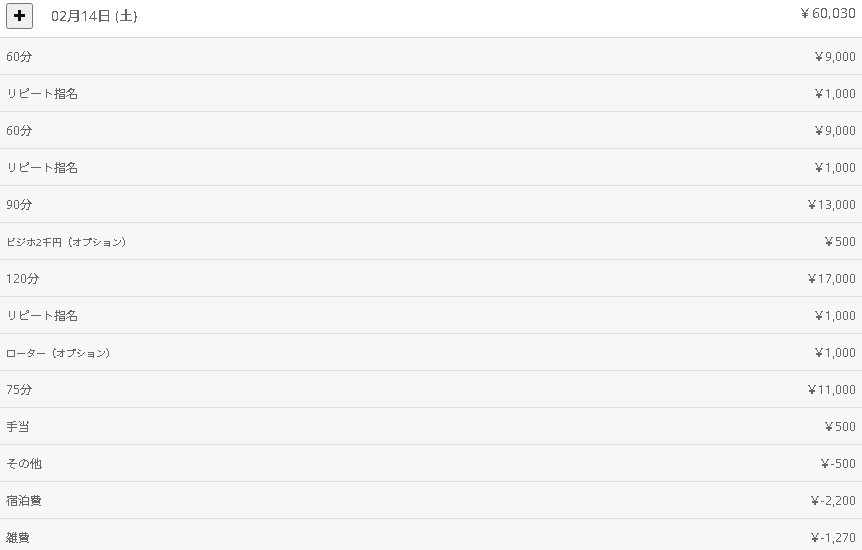Click the 宿泊費 row label
This screenshot has height=550, width=862.
point(24,501)
